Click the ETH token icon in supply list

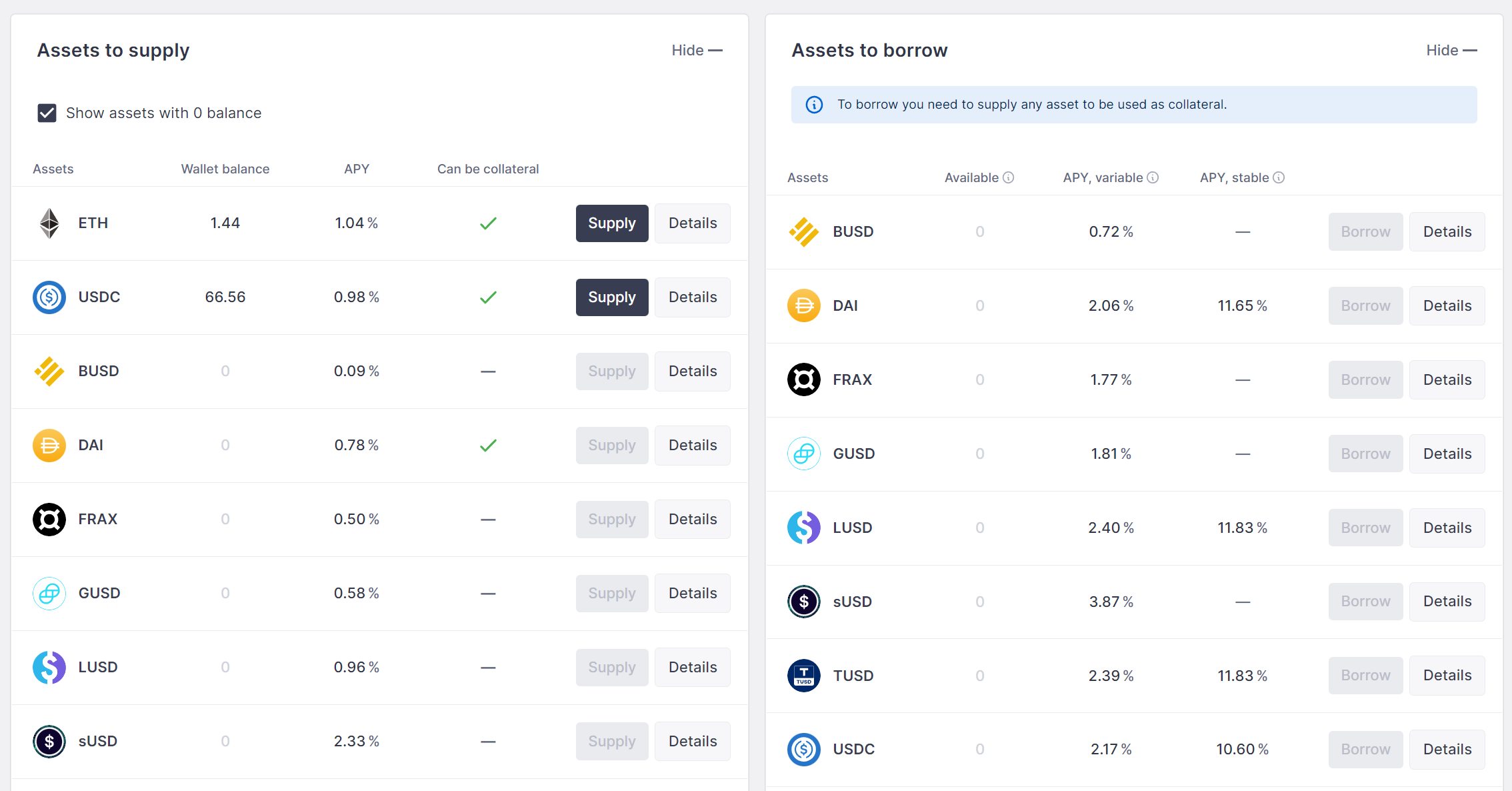(x=49, y=223)
